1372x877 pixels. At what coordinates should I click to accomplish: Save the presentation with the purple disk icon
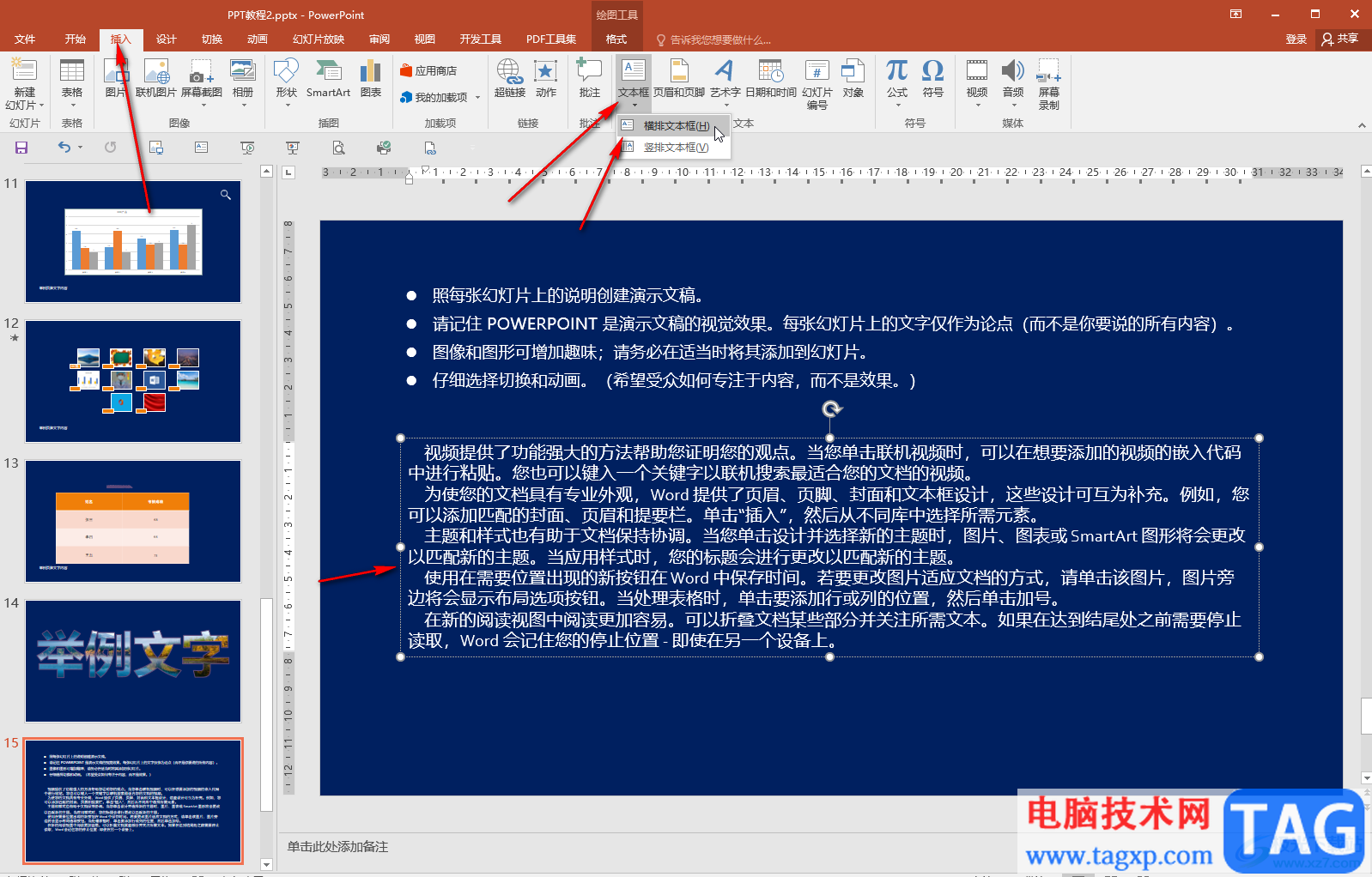[x=21, y=148]
